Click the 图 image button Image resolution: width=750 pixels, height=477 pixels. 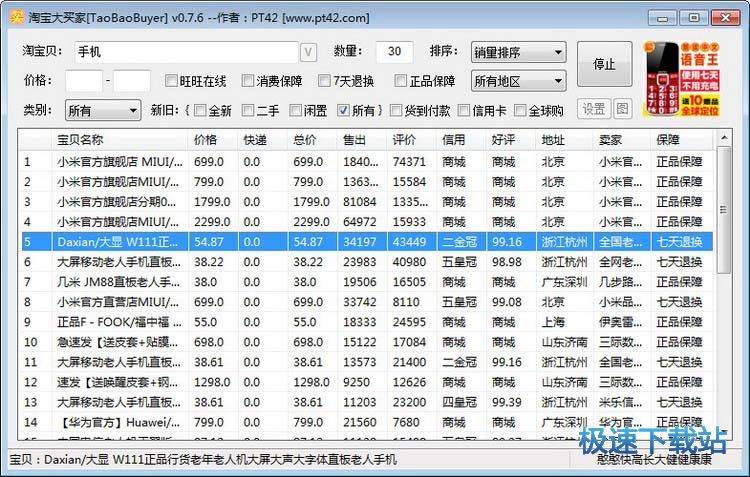(x=622, y=109)
